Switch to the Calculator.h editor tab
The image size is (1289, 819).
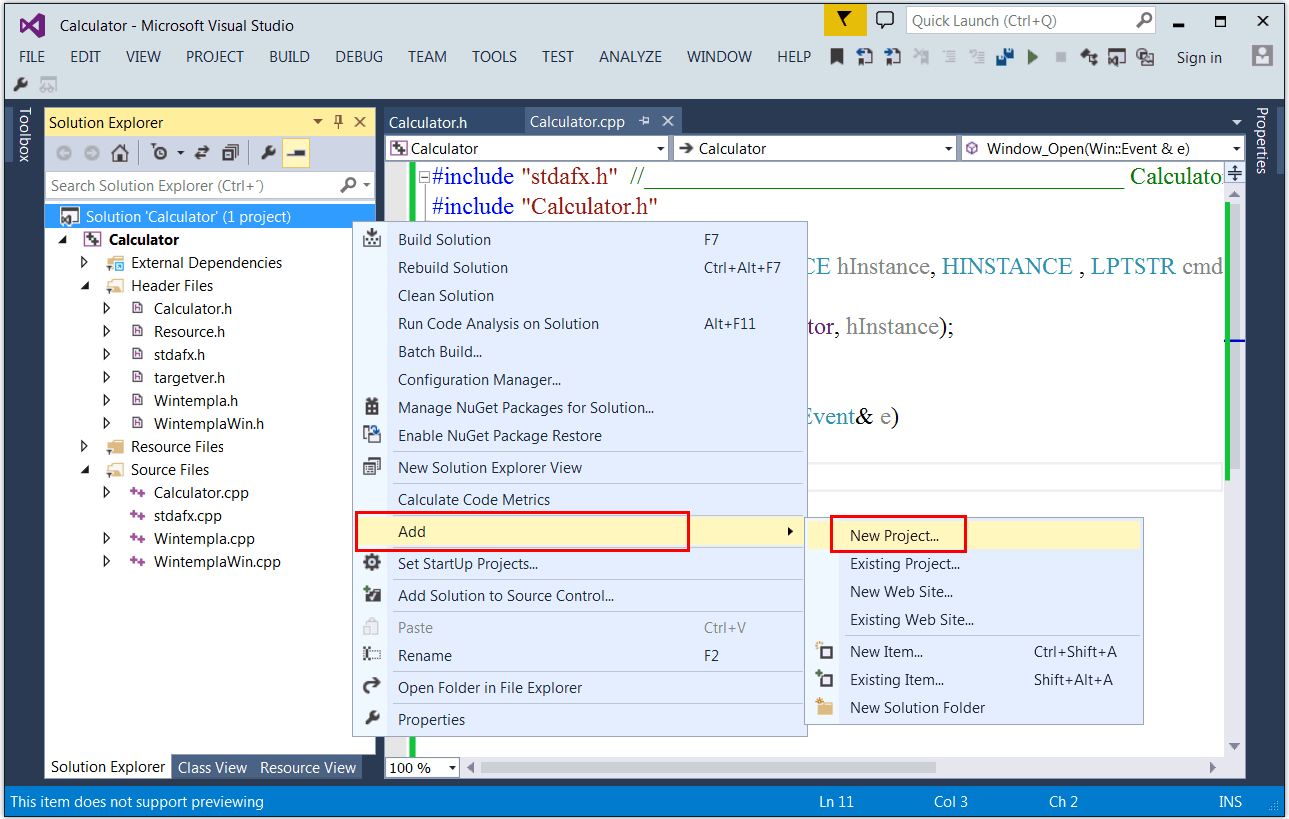click(428, 122)
